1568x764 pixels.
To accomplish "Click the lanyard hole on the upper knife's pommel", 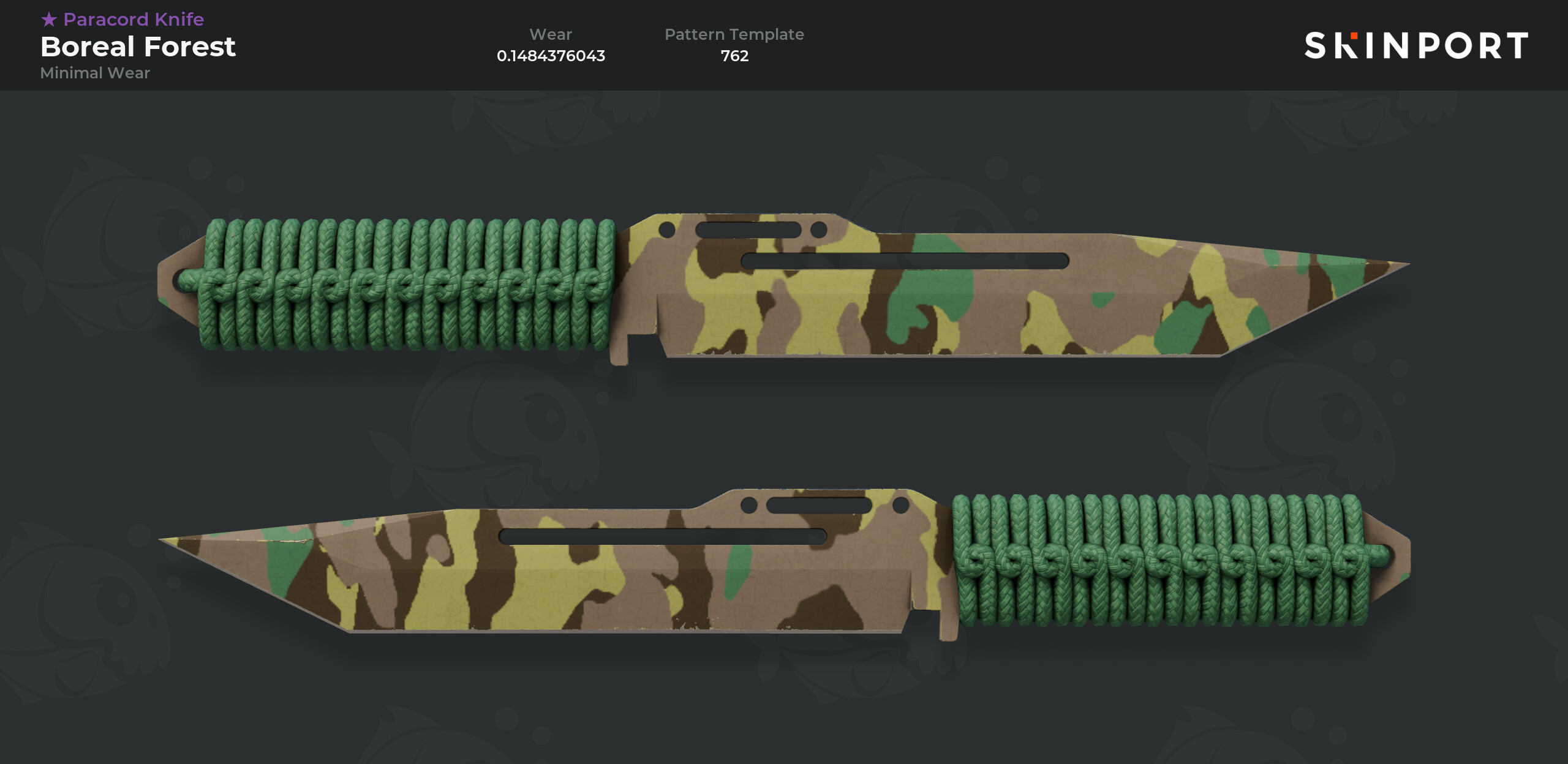I will click(183, 280).
